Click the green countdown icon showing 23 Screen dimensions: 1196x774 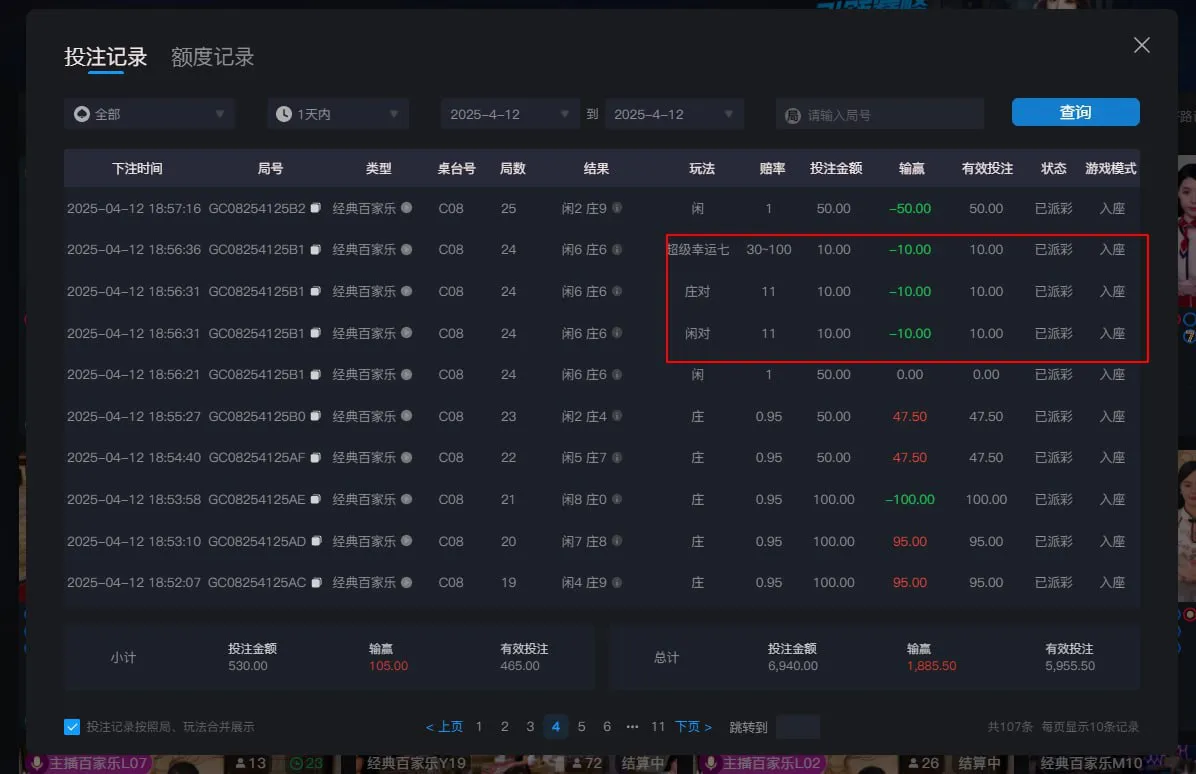coord(296,763)
